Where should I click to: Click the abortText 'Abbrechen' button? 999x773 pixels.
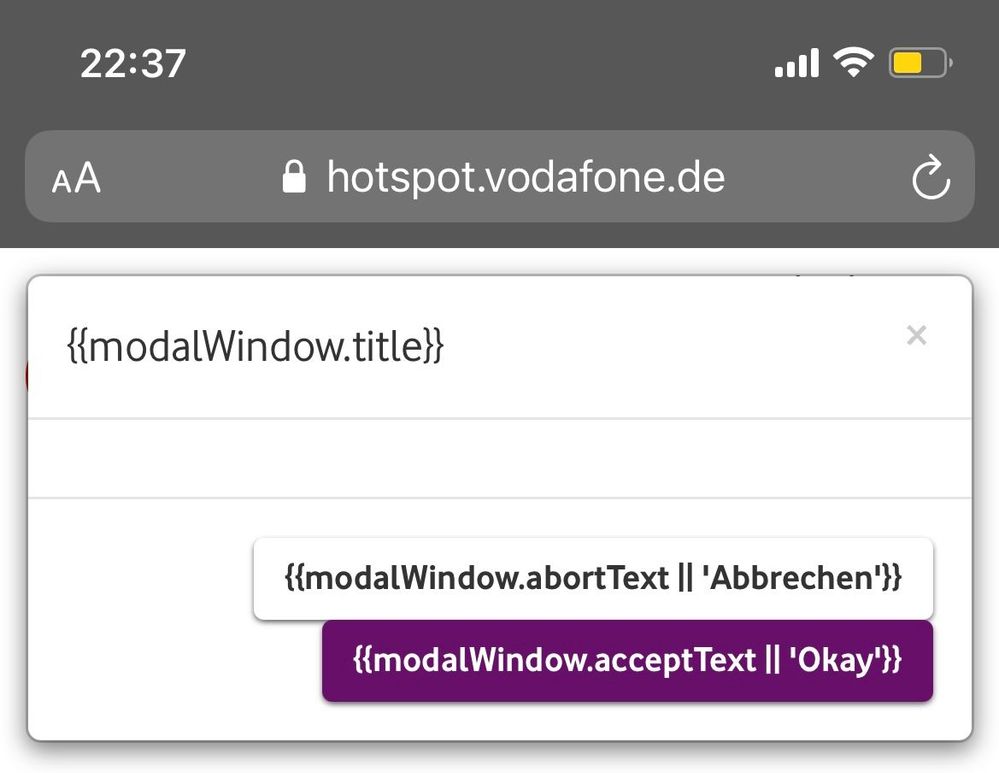click(593, 579)
